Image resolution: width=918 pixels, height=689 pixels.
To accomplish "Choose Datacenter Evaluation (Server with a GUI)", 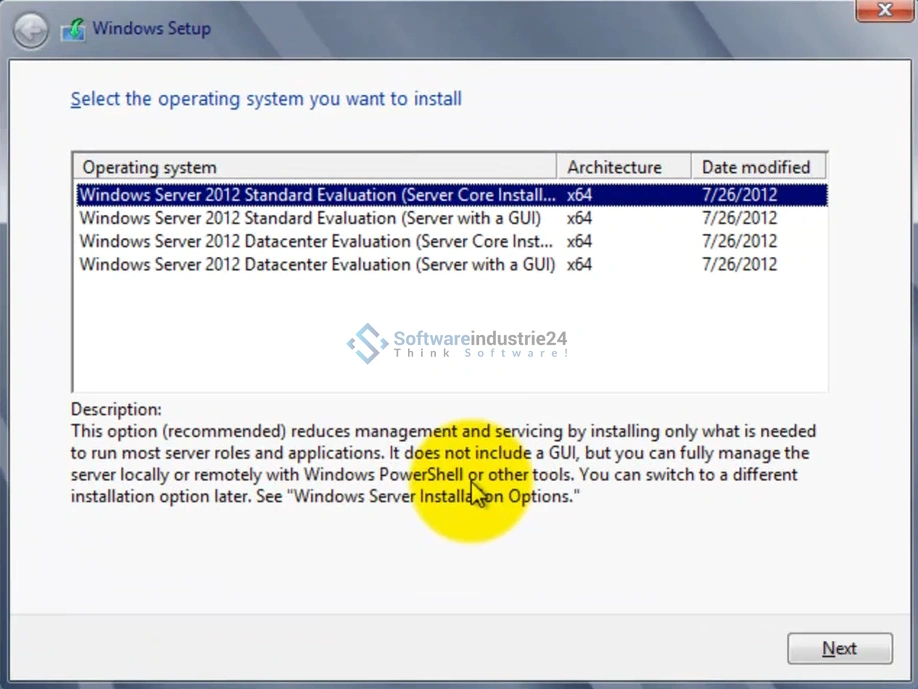I will (316, 264).
